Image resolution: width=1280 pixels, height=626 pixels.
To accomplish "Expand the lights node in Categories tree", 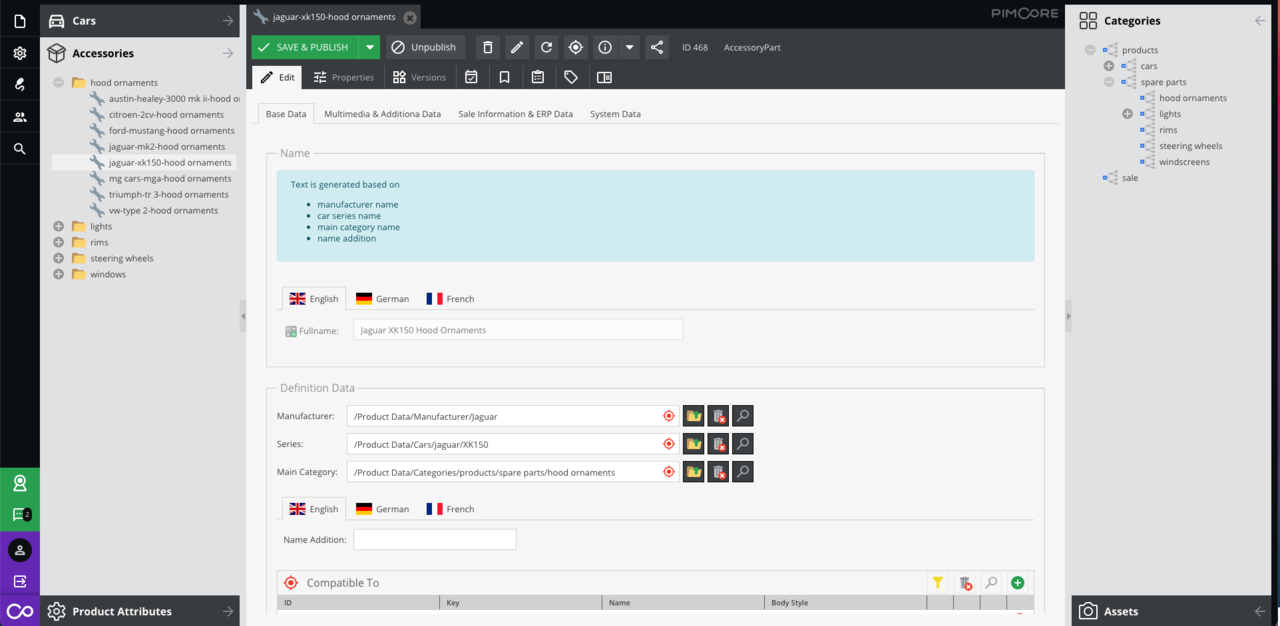I will [x=1128, y=114].
